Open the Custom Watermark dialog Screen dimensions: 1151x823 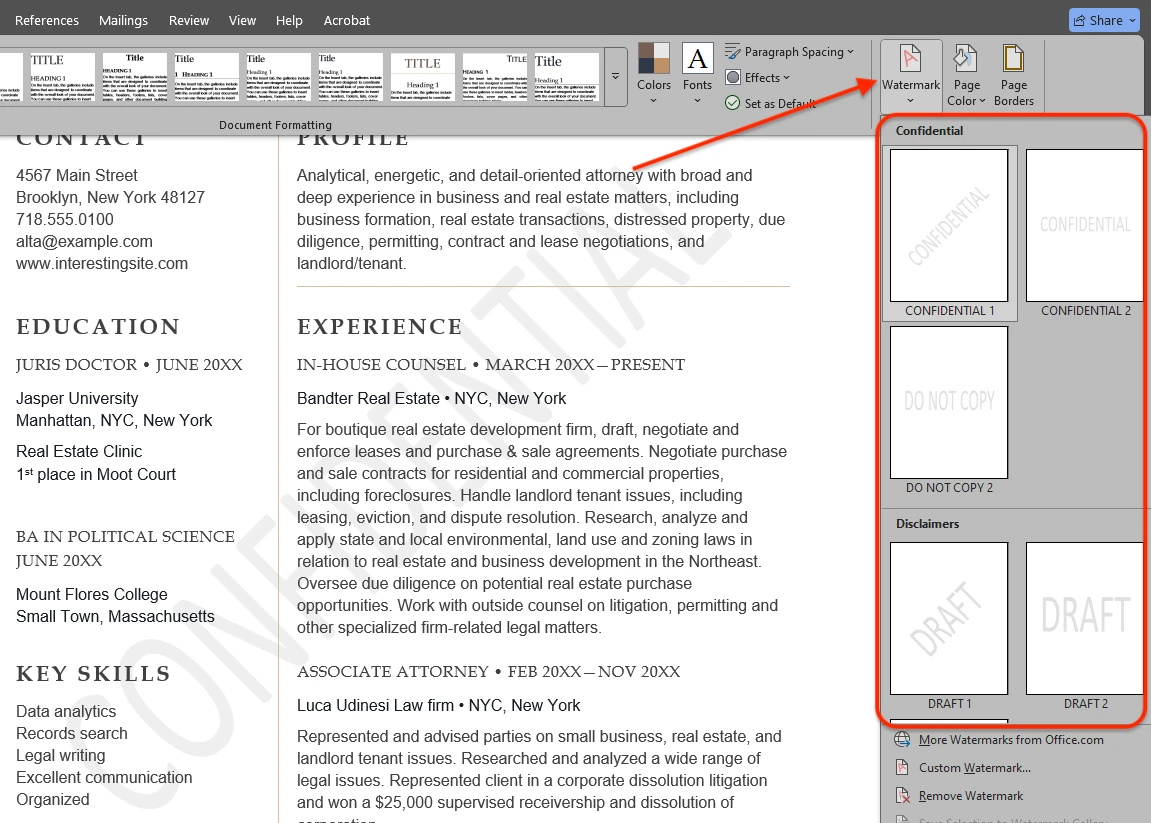click(974, 768)
